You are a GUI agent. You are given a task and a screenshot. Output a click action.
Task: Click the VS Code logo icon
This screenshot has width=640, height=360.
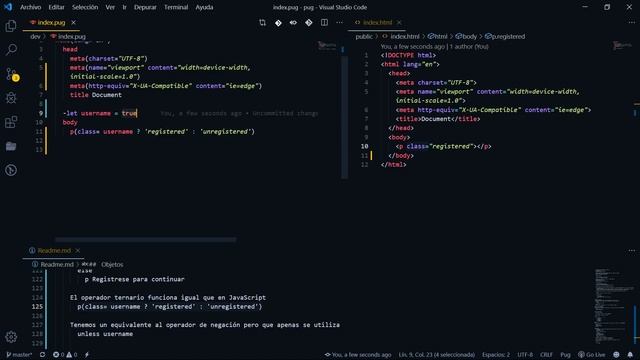(8, 7)
